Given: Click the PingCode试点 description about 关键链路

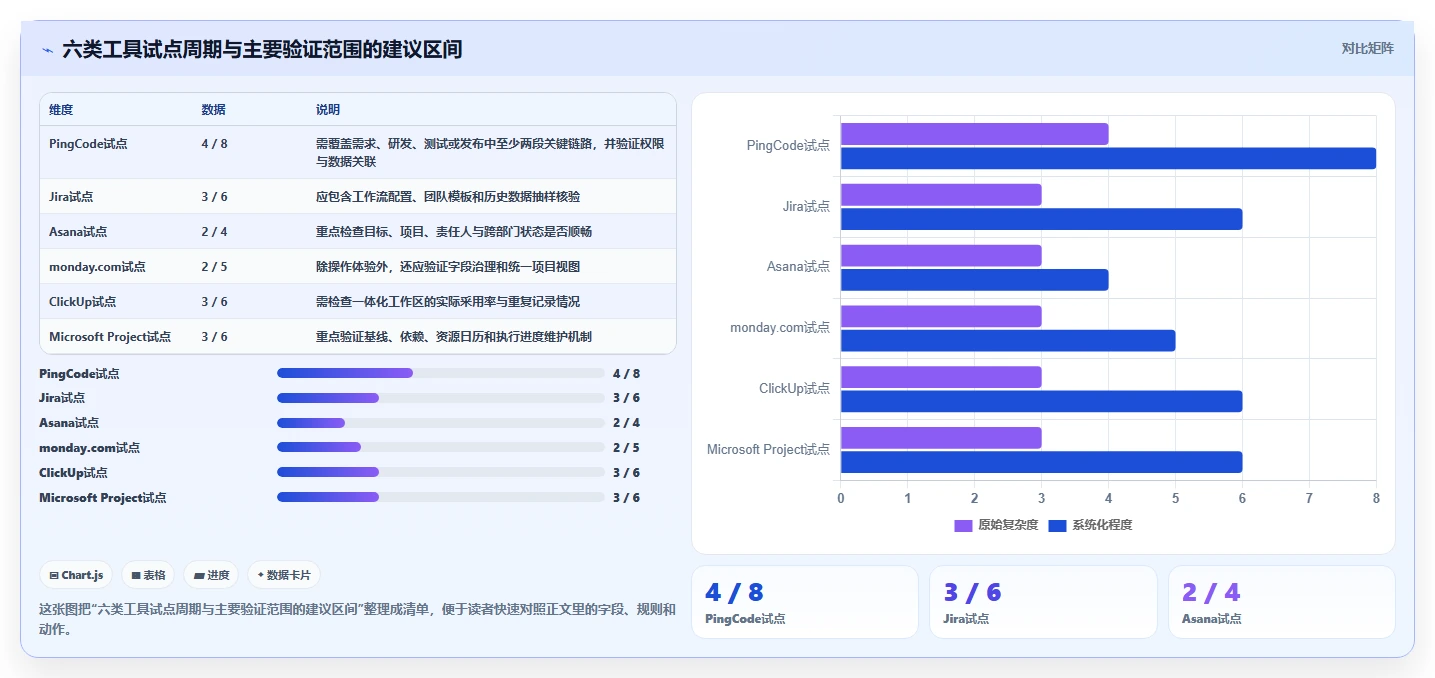Looking at the screenshot, I should (490, 152).
